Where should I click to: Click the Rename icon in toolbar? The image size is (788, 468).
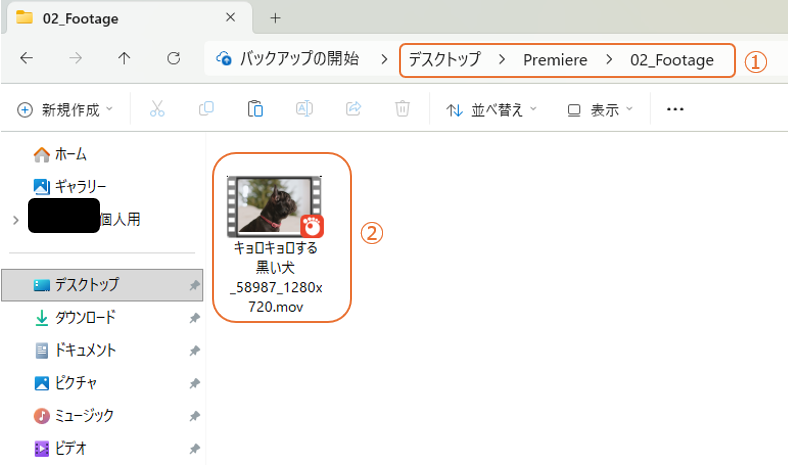[304, 110]
